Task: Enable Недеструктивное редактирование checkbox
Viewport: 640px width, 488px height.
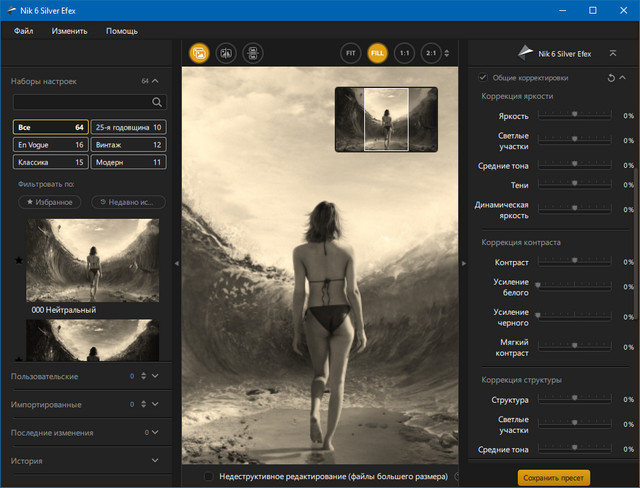Action: pyautogui.click(x=208, y=477)
